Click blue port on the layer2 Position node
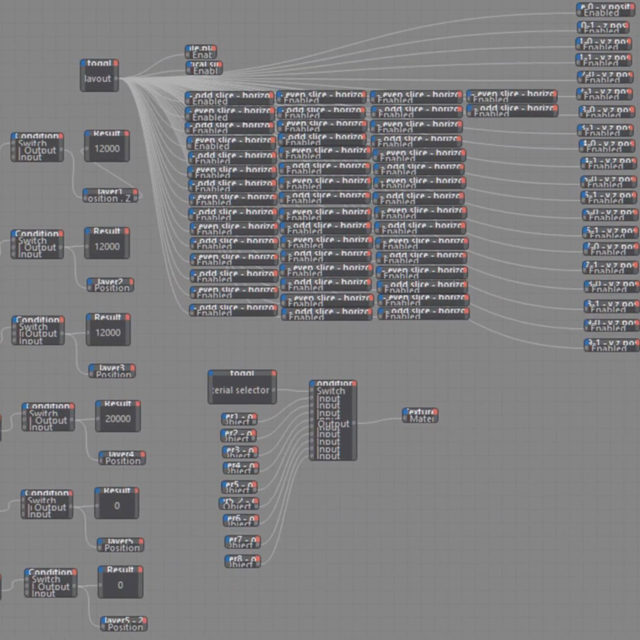The image size is (640, 640). pos(90,282)
